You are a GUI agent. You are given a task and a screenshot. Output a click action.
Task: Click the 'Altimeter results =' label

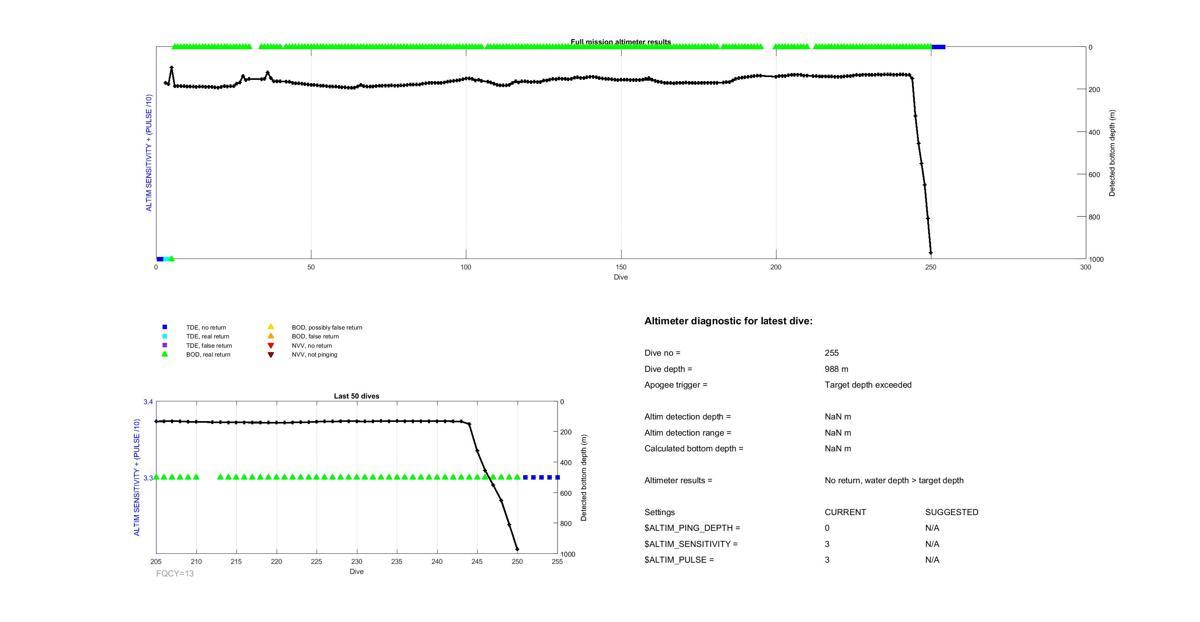(x=679, y=481)
